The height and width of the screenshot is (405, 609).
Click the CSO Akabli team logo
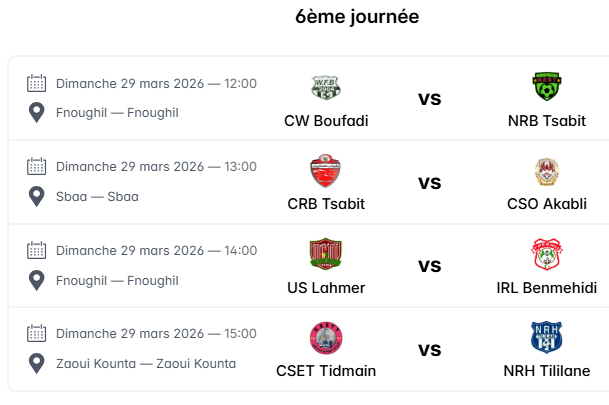[x=547, y=172]
